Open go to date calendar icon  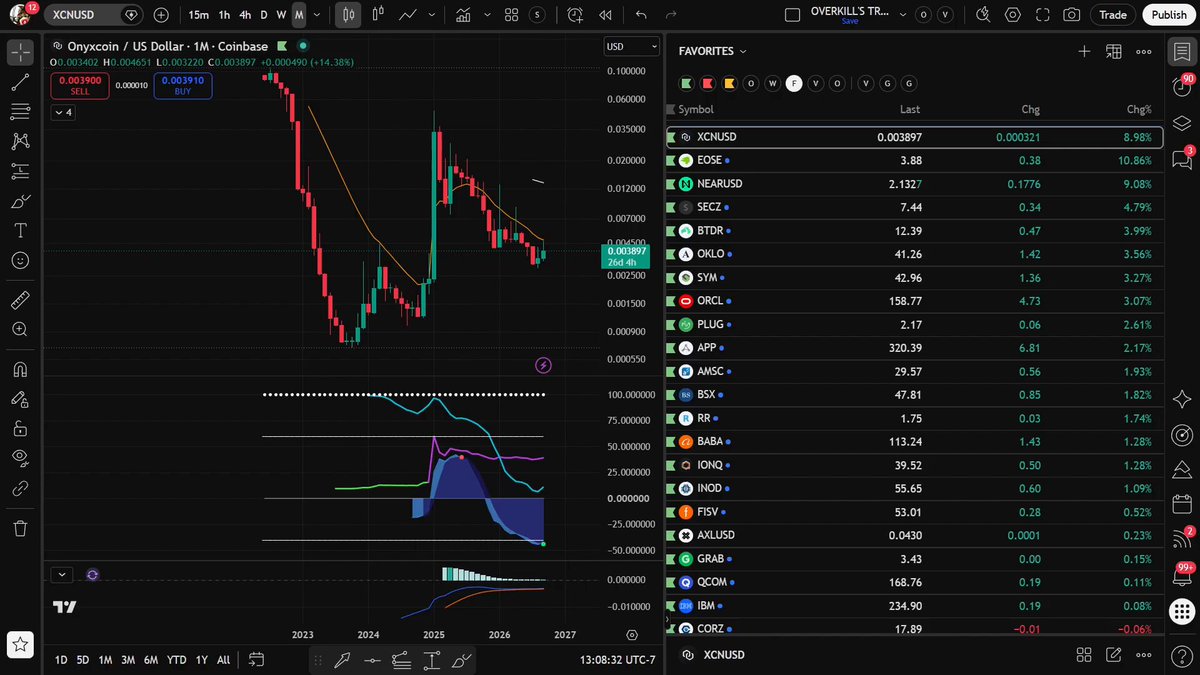256,660
